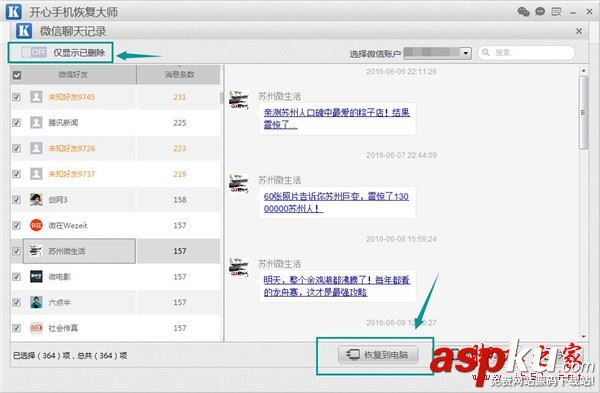This screenshot has width=600, height=393.
Task: Select the 未知好友9745 contact avatar
Action: tap(36, 97)
